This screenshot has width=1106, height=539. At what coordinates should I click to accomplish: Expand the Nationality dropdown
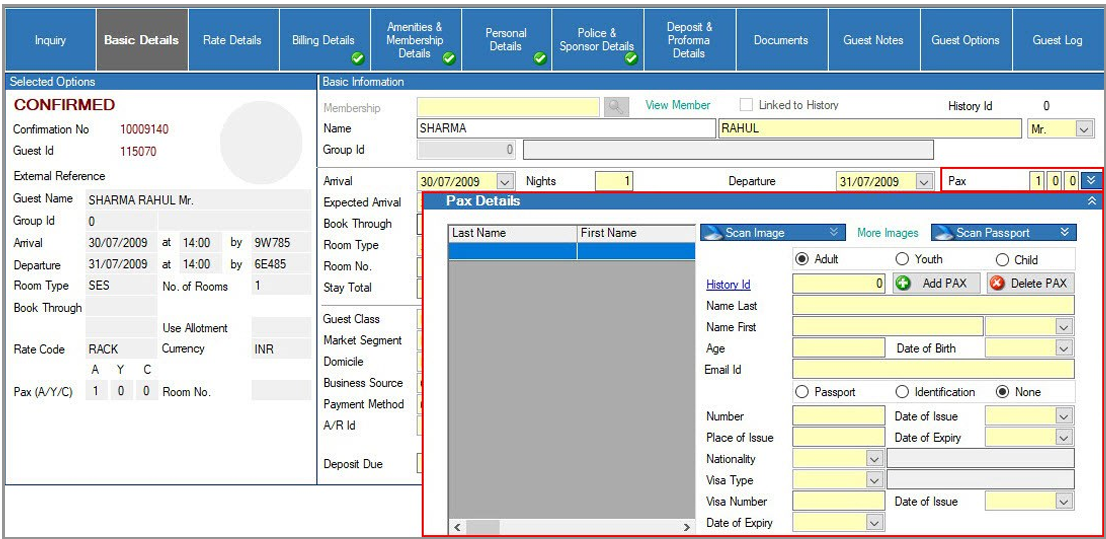coord(874,459)
